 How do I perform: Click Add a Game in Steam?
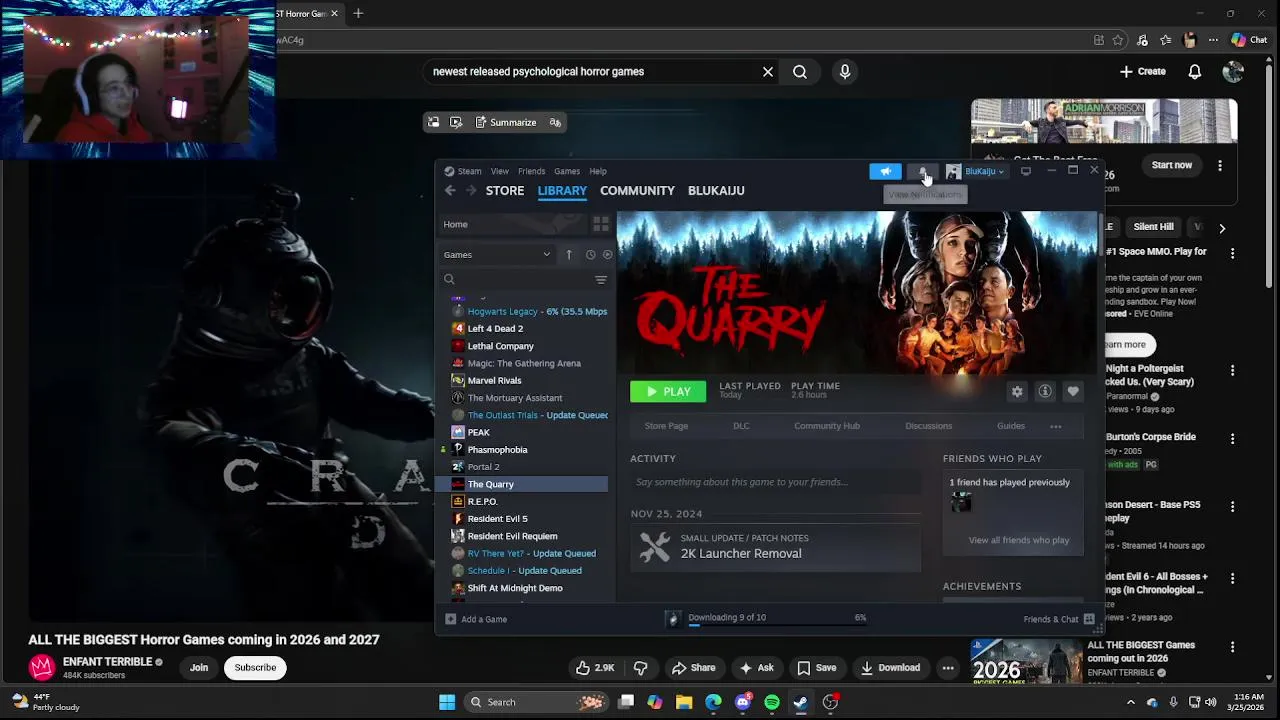[476, 619]
